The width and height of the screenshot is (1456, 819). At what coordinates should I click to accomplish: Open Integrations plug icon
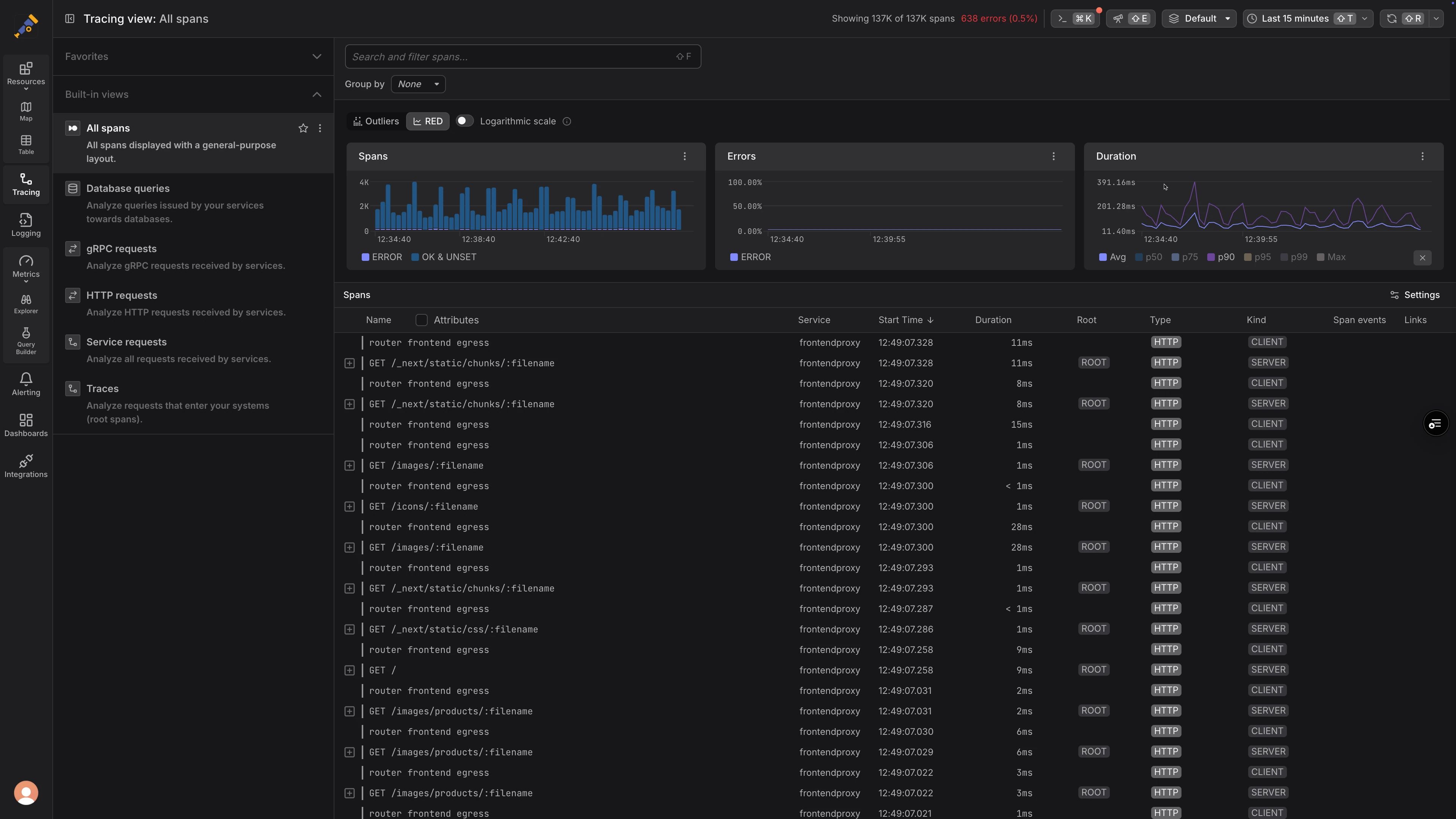tap(25, 466)
